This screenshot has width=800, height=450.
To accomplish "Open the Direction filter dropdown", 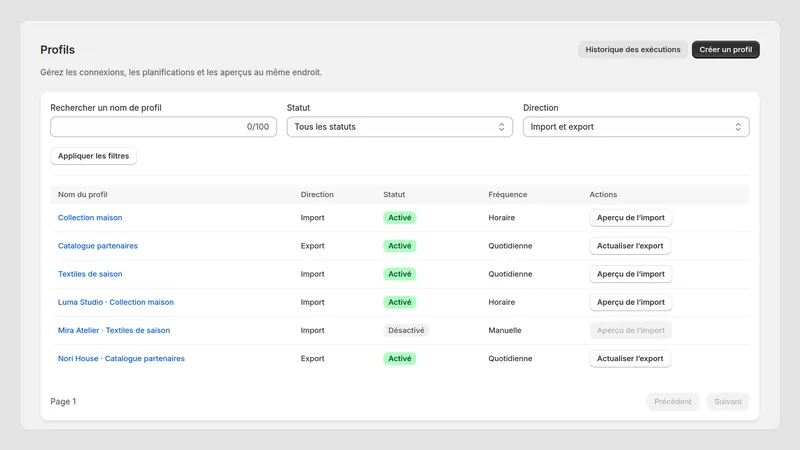I will click(636, 127).
